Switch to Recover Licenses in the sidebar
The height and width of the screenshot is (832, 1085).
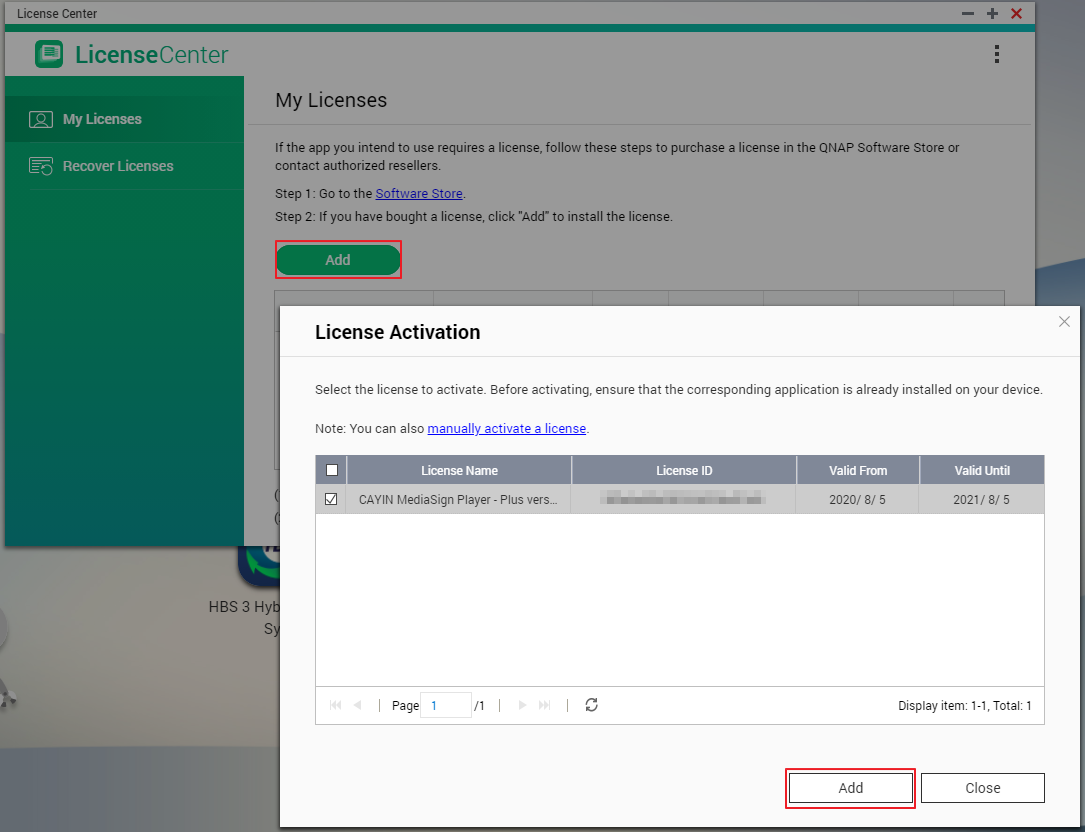[x=118, y=166]
